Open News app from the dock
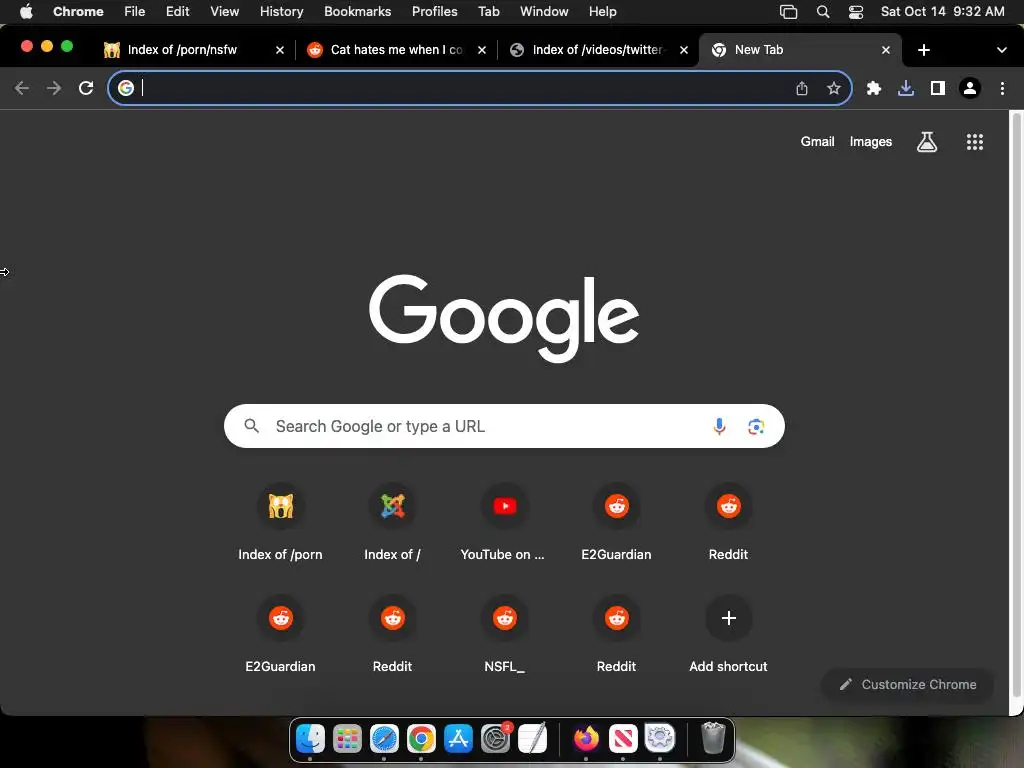This screenshot has width=1024, height=768. point(623,739)
